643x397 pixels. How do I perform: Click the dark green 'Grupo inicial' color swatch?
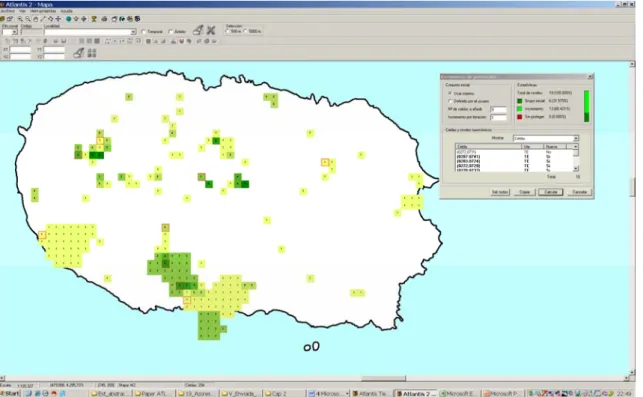[x=520, y=101]
